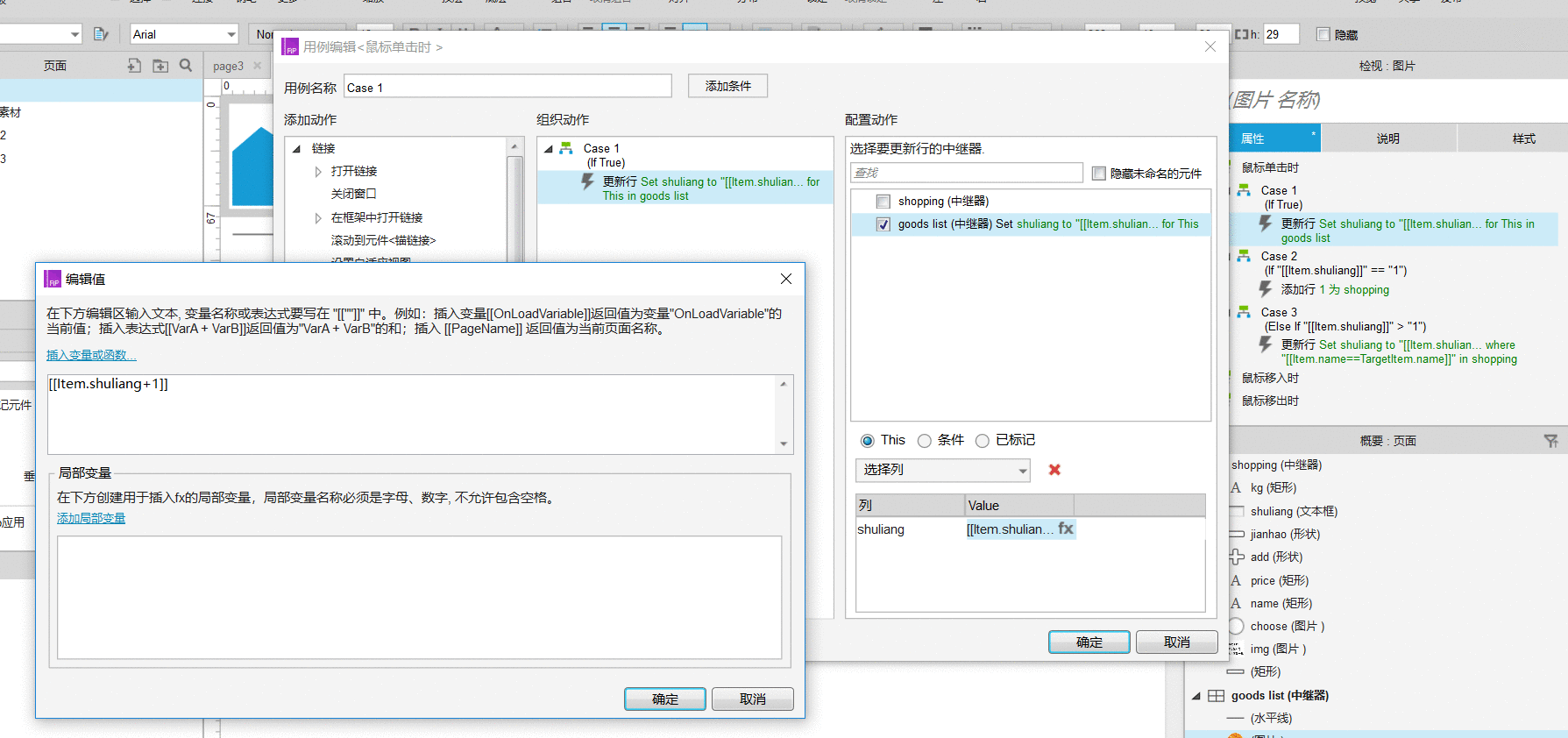Check the shopping repeater checkbox
The image size is (1568, 738).
point(883,202)
